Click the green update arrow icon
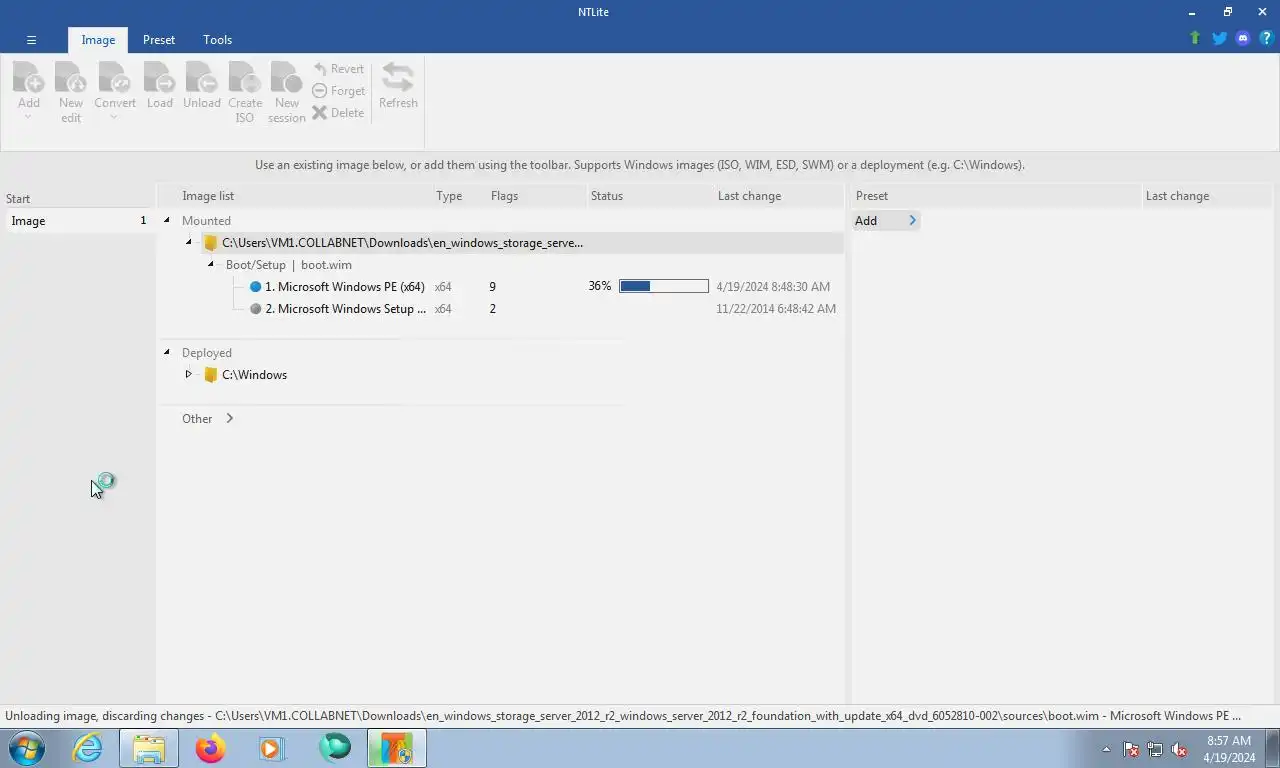Screen dimensions: 1280x768 click(x=1194, y=38)
